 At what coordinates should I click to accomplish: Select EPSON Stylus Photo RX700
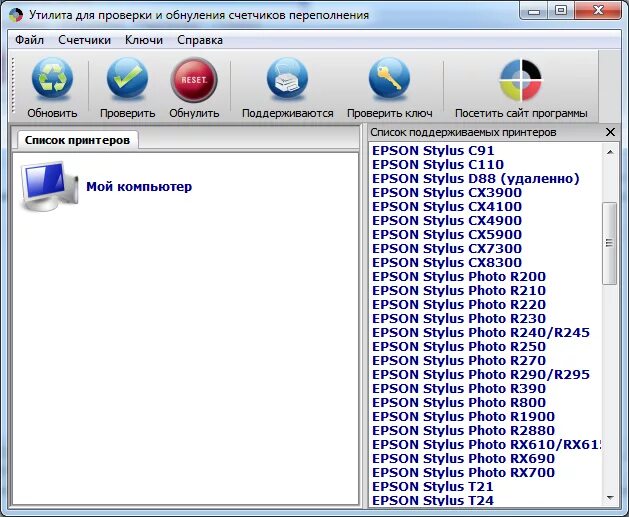pyautogui.click(x=463, y=472)
